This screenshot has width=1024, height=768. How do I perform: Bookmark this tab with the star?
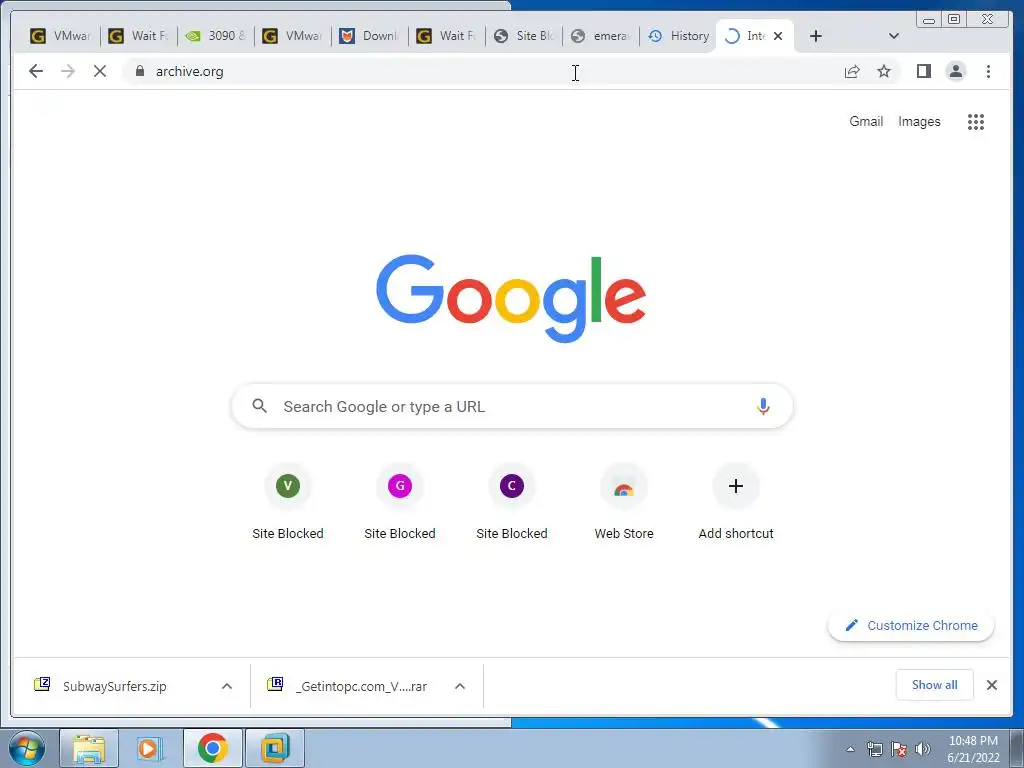pyautogui.click(x=884, y=71)
